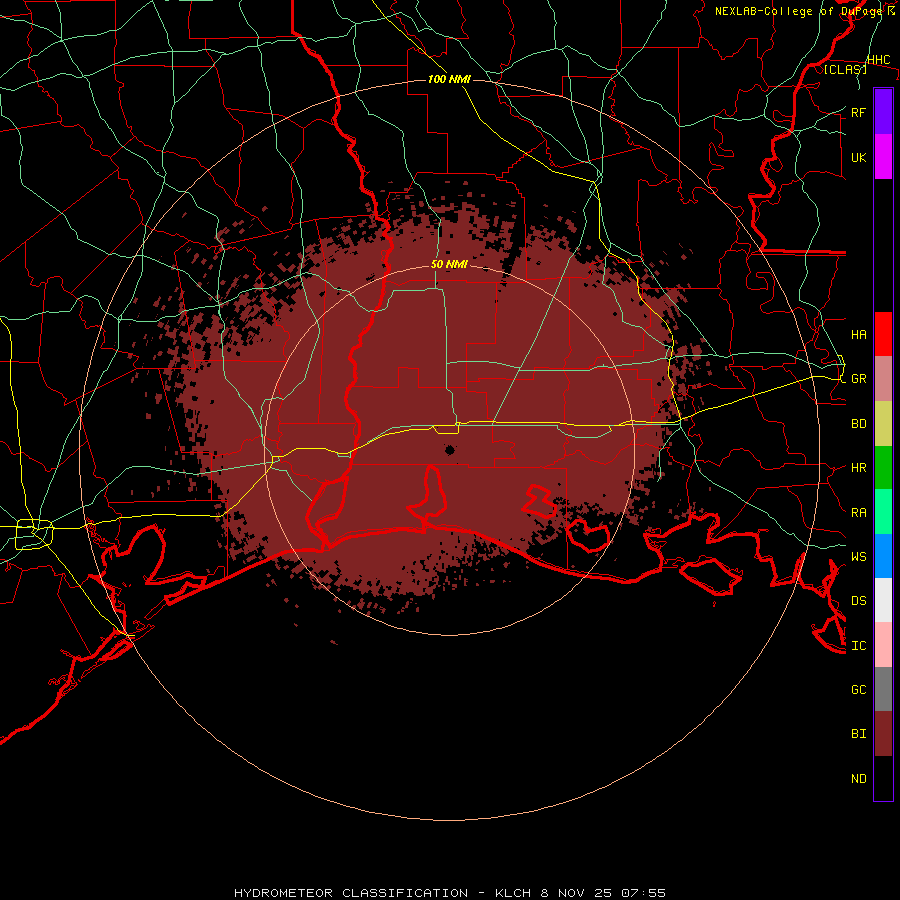
Task: Click the [CLAS] units label
Action: pos(845,69)
